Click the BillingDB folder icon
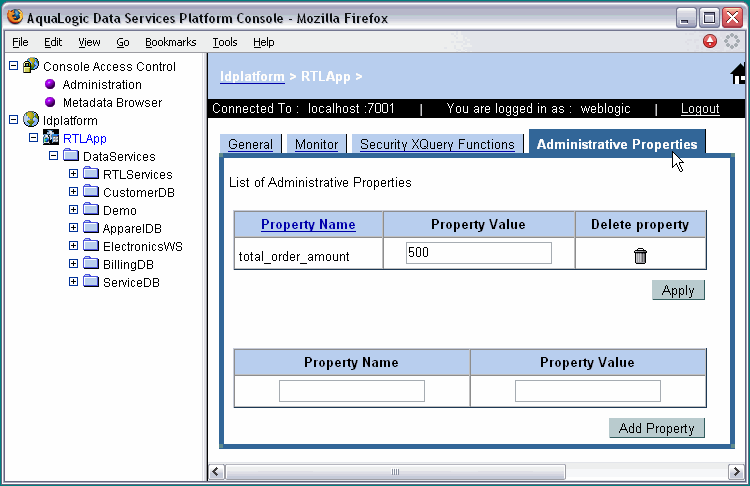This screenshot has width=750, height=486. coord(91,263)
